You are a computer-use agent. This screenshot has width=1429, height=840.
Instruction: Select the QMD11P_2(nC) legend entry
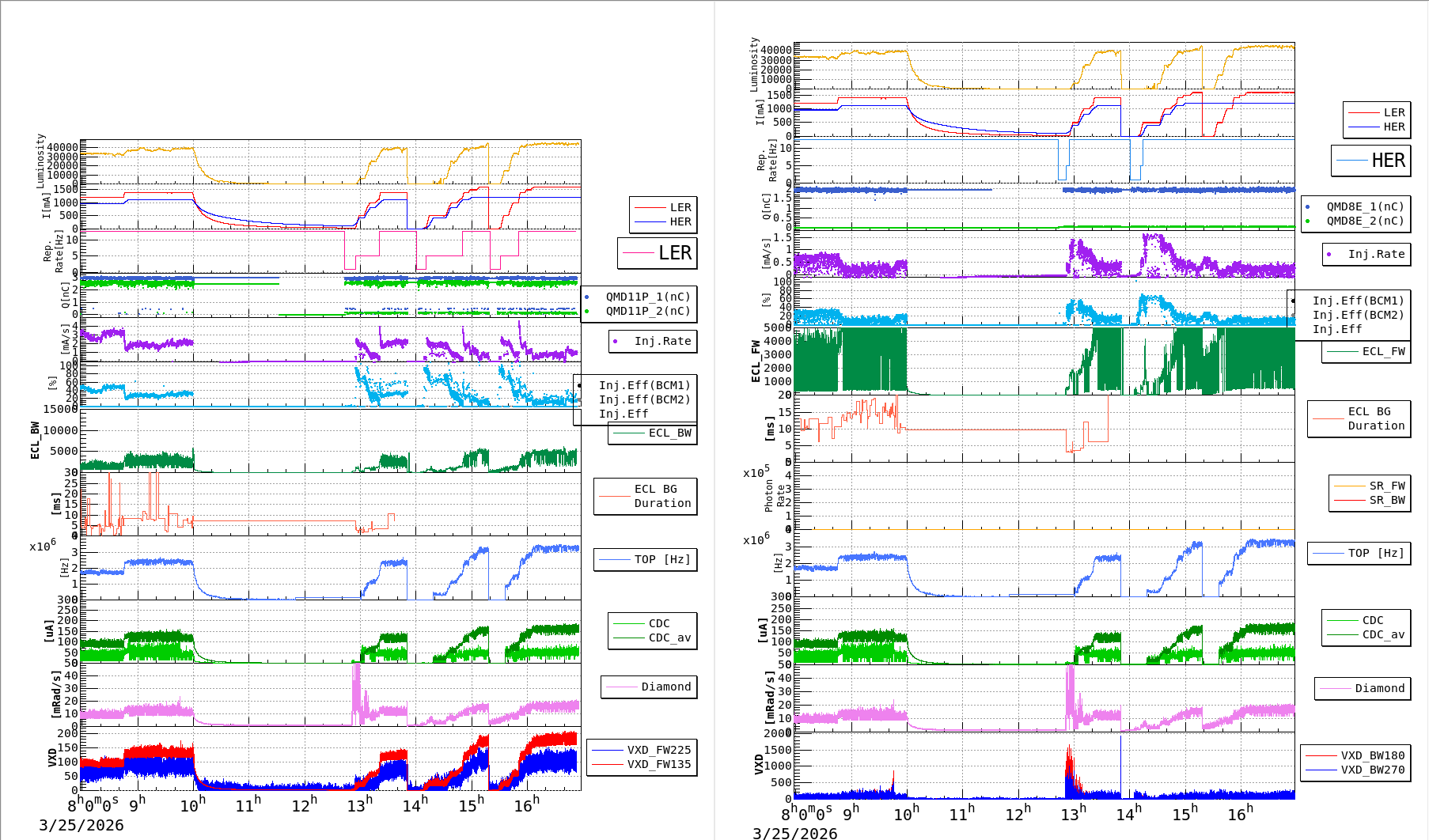coord(647,311)
